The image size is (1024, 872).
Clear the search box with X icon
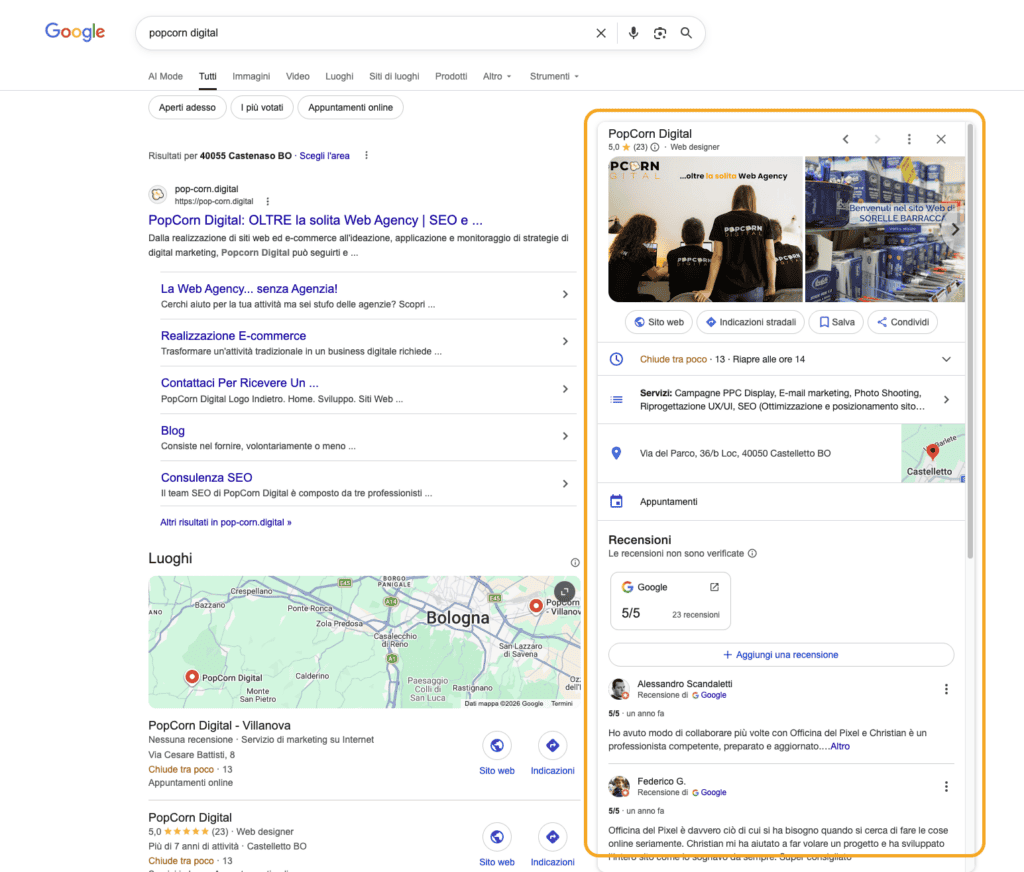[601, 33]
